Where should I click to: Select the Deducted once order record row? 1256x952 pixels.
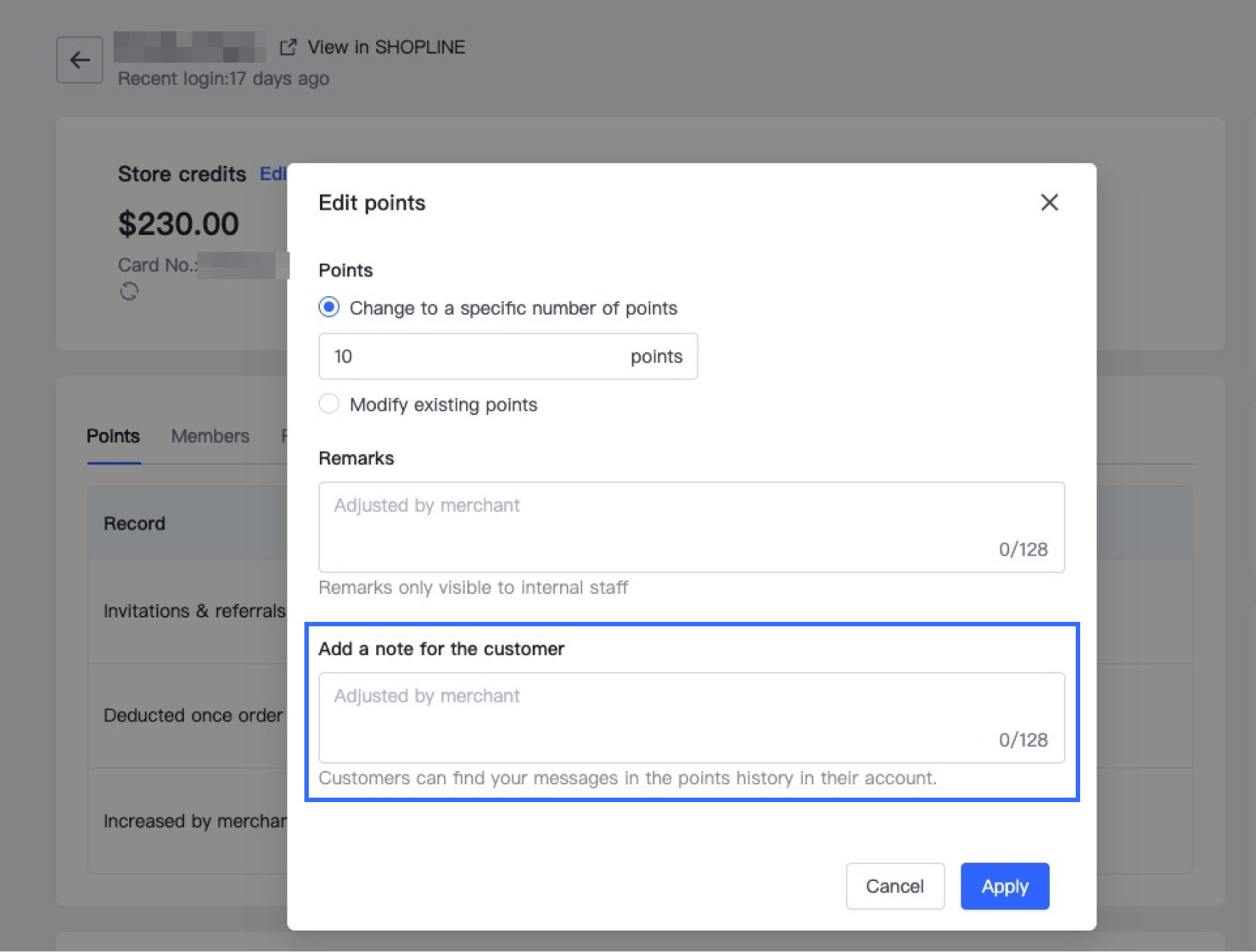(x=193, y=716)
